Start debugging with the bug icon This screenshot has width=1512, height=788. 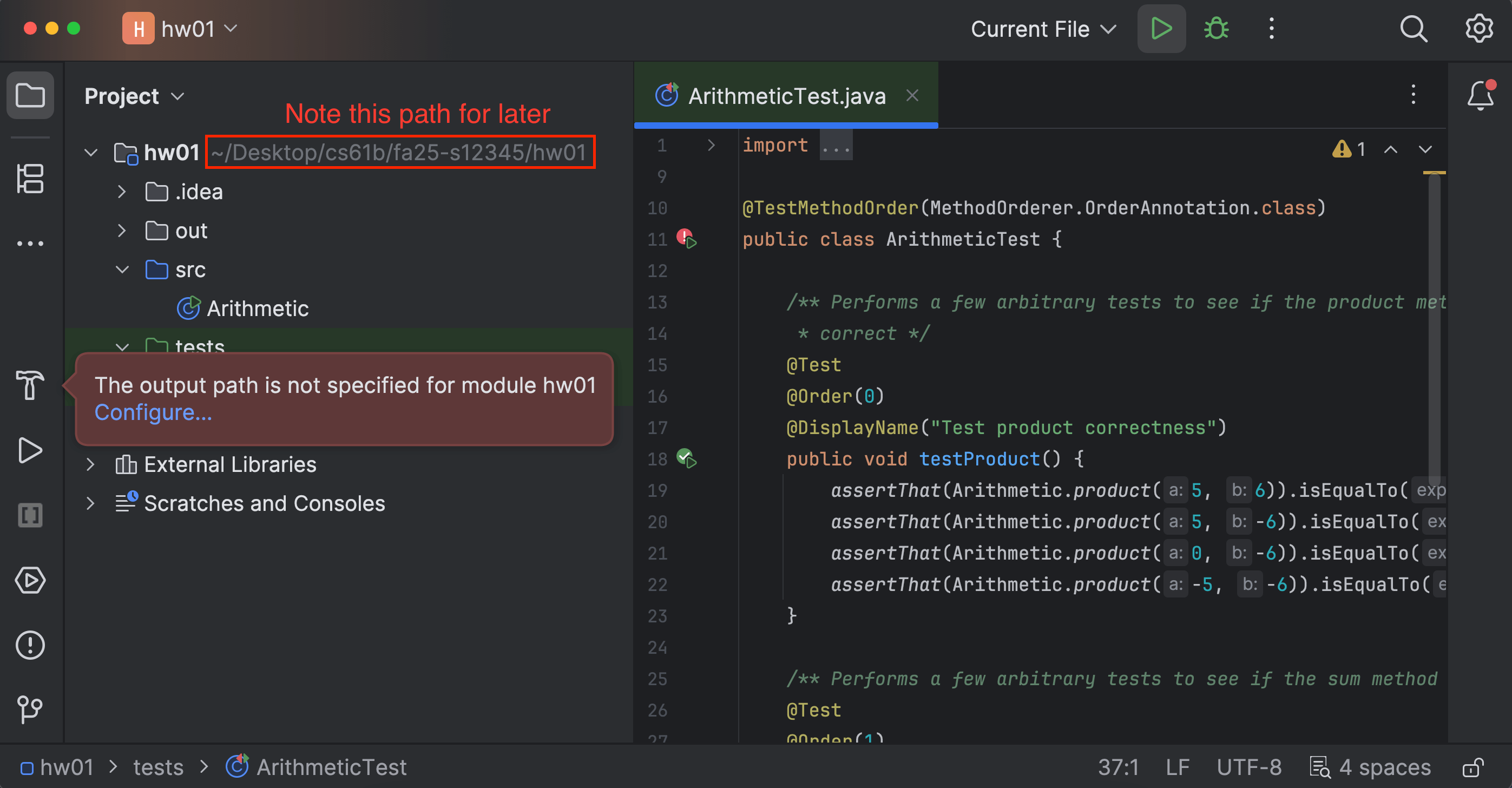tap(1215, 28)
